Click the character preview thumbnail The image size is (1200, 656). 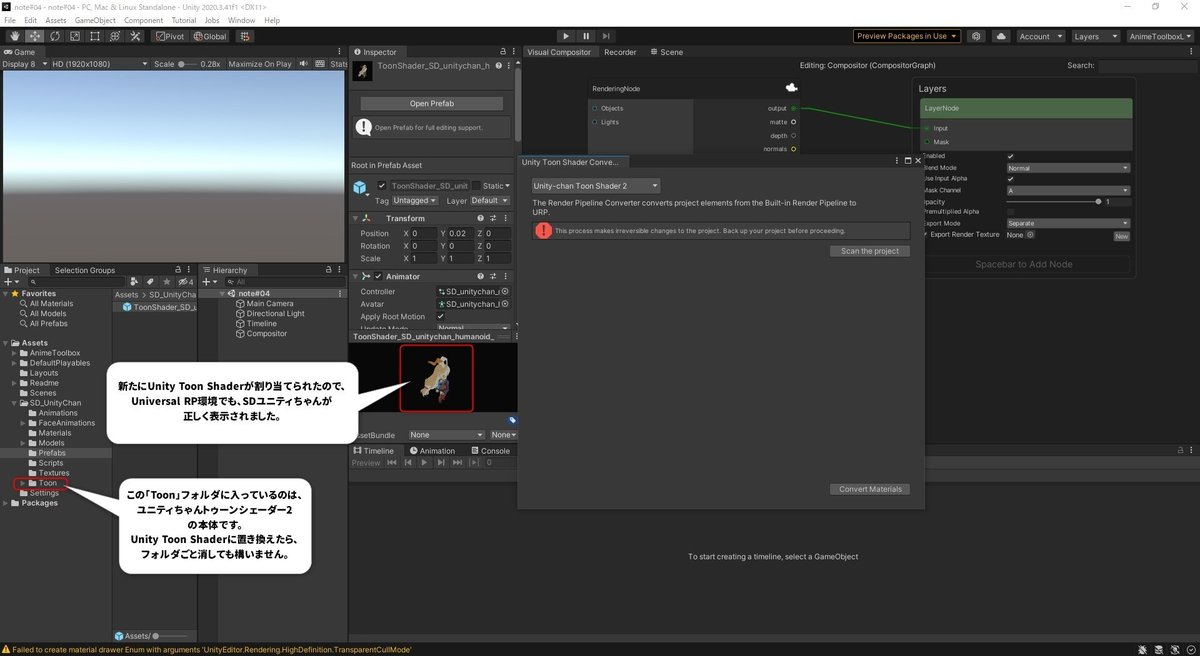(437, 378)
